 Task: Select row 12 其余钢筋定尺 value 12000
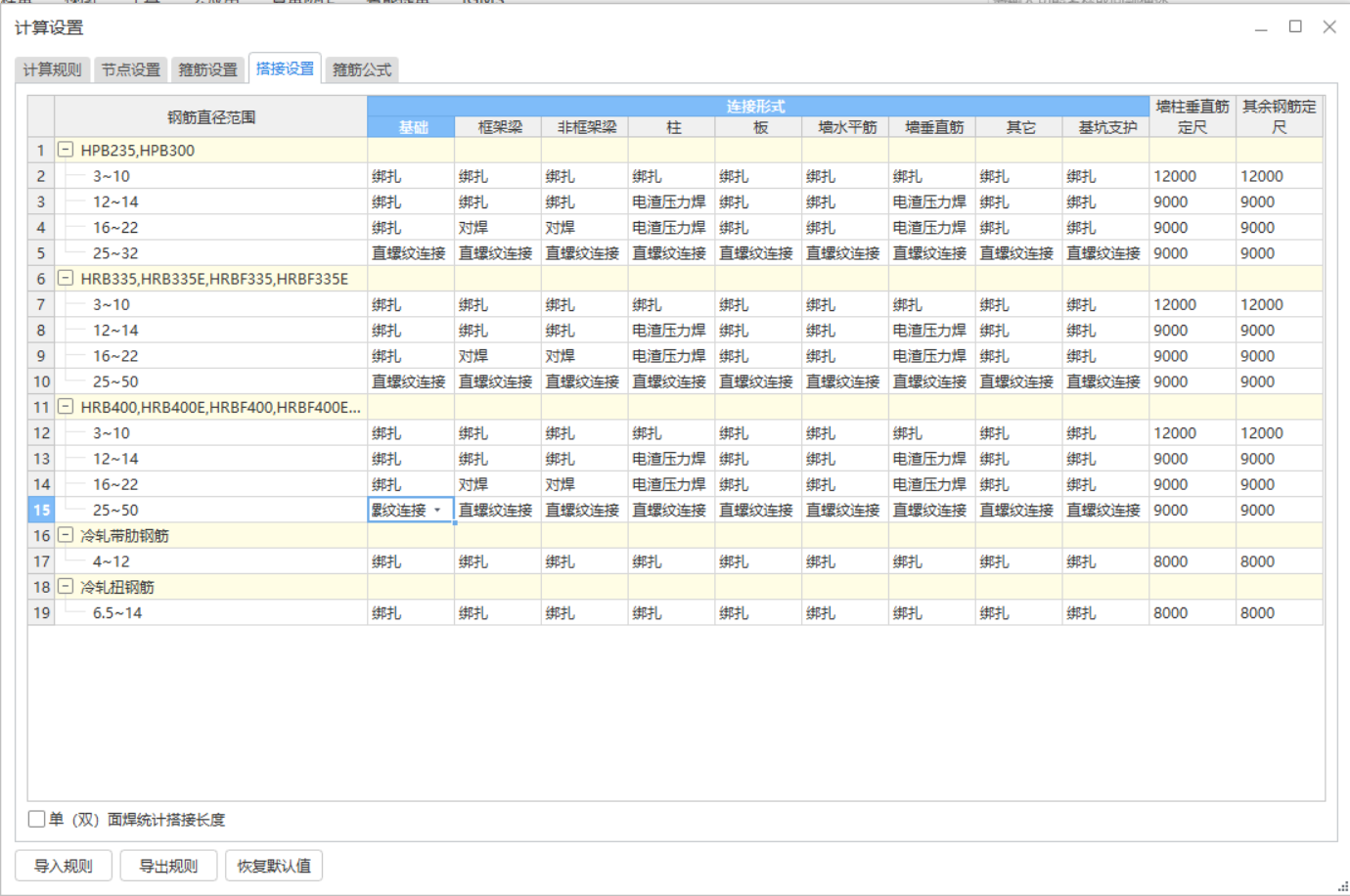coord(1280,432)
